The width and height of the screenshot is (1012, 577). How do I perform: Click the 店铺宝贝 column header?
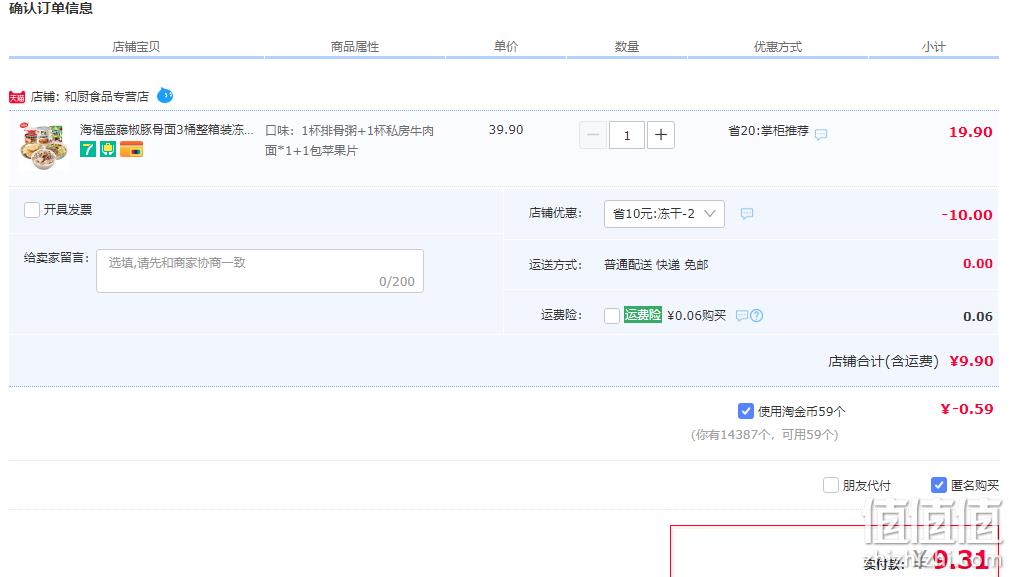[136, 46]
